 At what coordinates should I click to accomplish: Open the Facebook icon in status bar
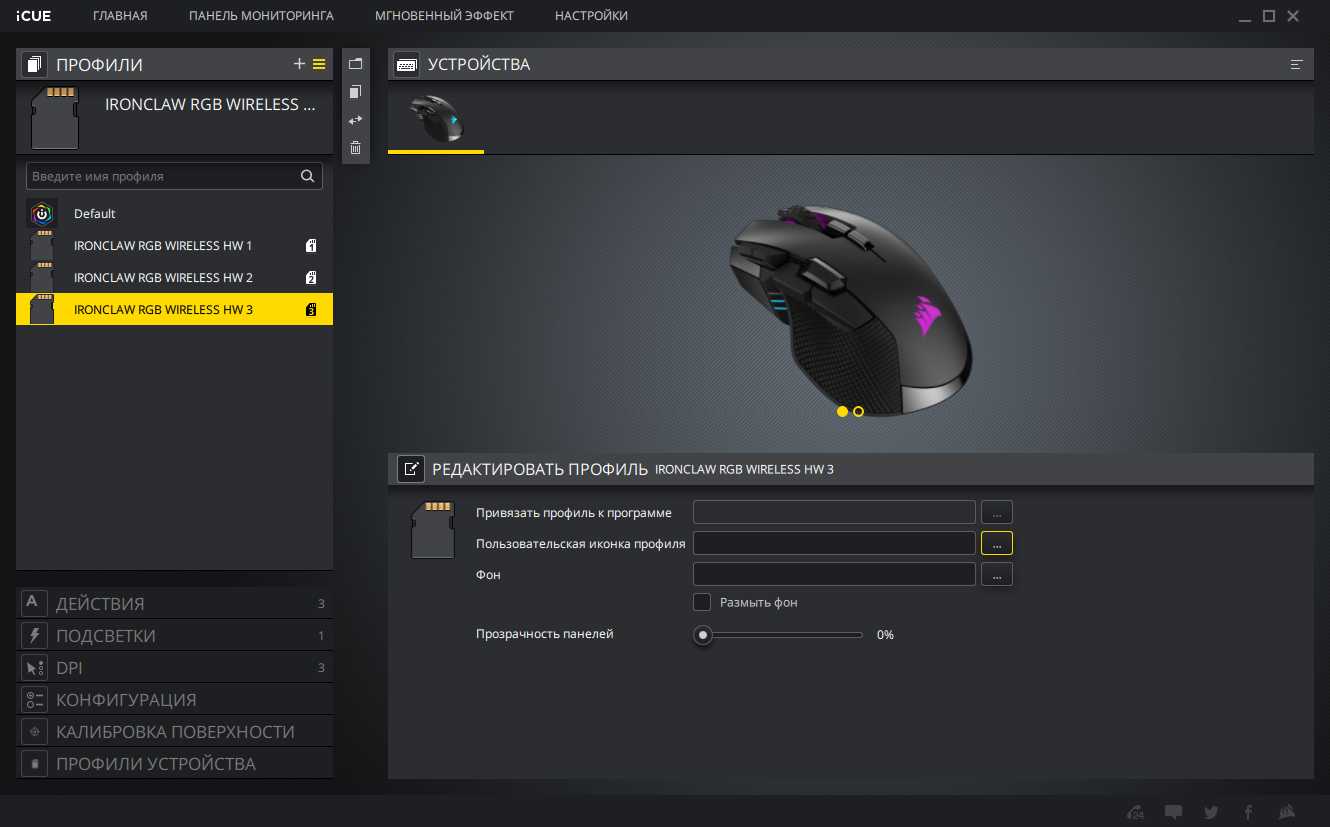point(1248,812)
